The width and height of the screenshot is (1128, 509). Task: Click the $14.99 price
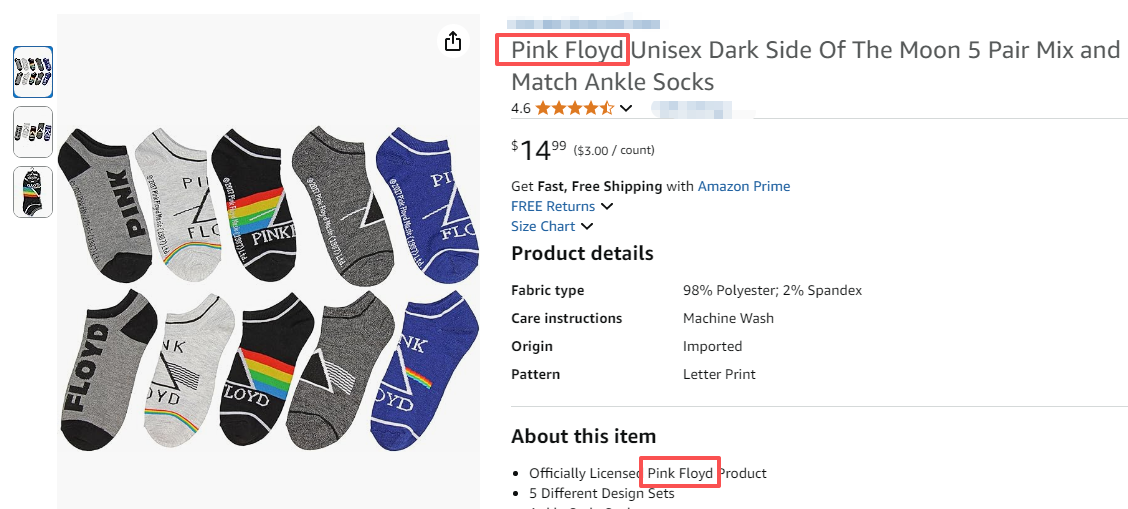coord(538,150)
